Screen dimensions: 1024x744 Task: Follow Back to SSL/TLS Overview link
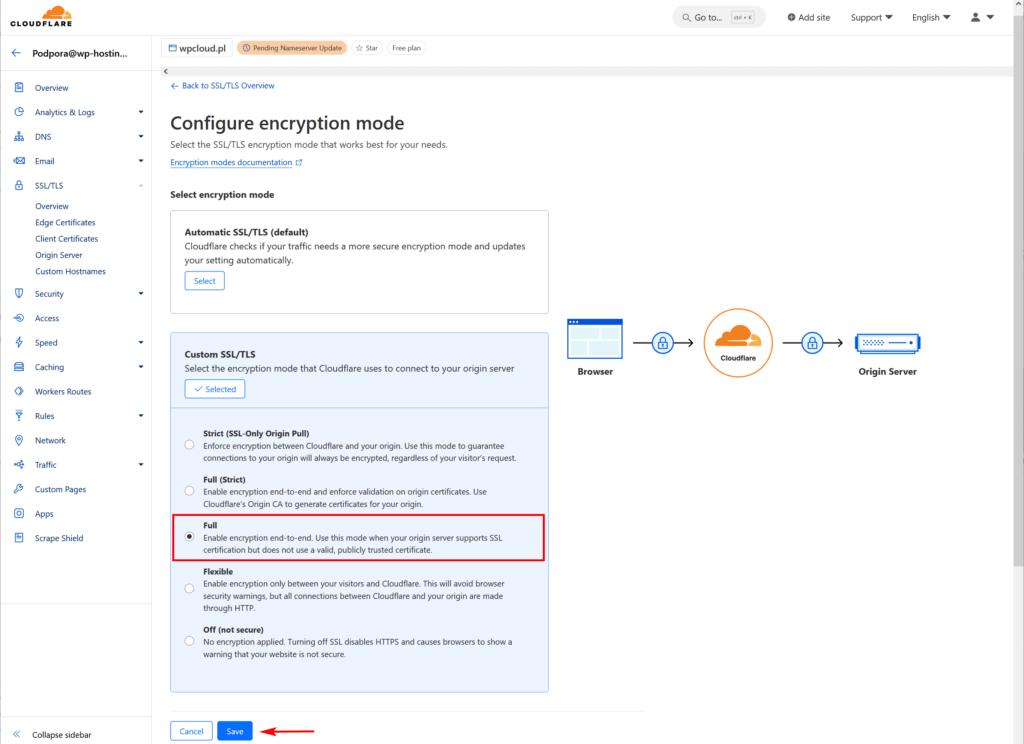(223, 86)
